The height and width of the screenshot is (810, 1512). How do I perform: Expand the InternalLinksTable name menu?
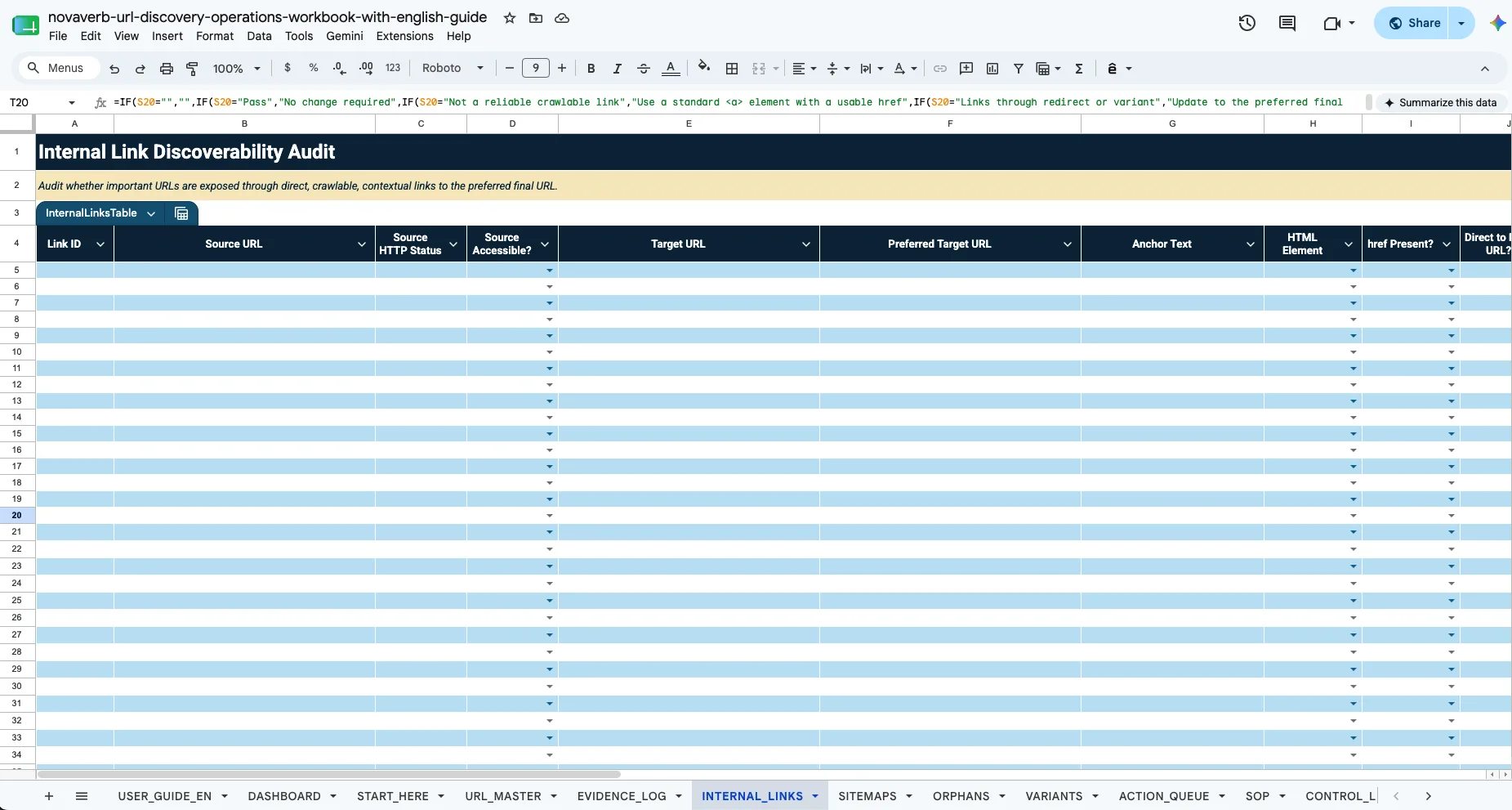[x=151, y=213]
